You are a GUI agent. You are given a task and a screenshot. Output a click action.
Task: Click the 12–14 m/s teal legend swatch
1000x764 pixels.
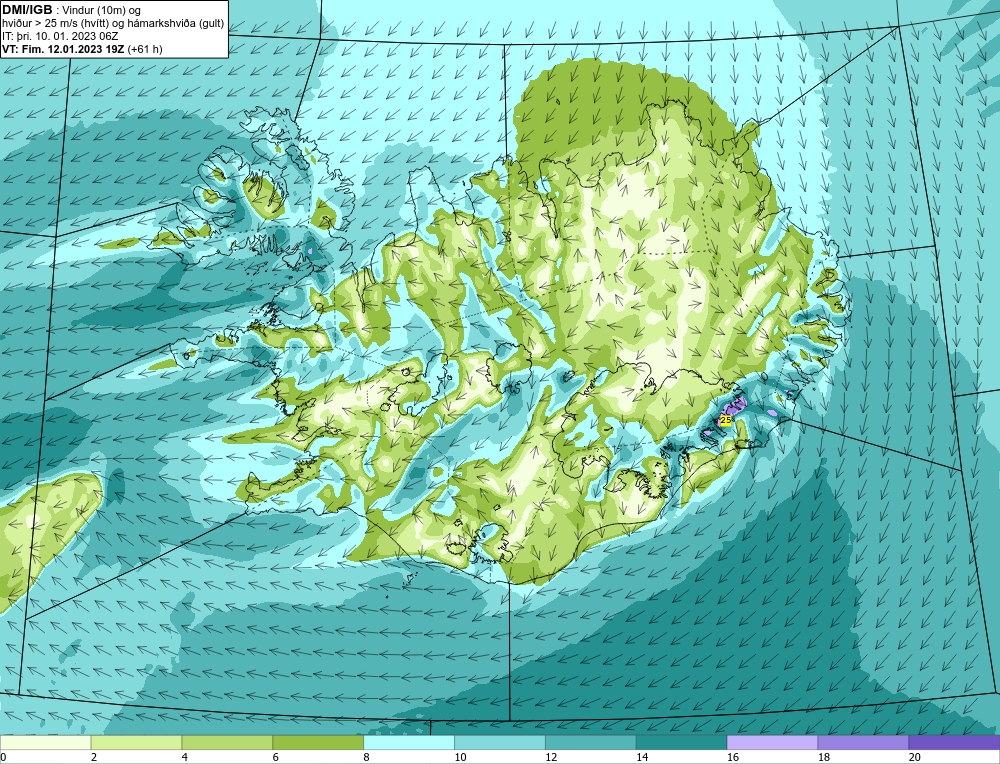point(591,742)
